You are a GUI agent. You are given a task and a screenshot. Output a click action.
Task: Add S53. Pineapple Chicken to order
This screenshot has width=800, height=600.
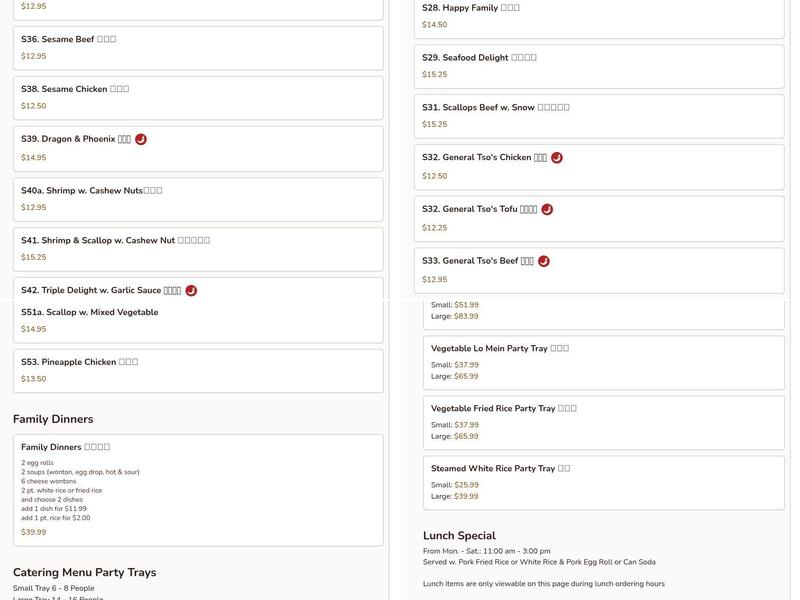(197, 370)
